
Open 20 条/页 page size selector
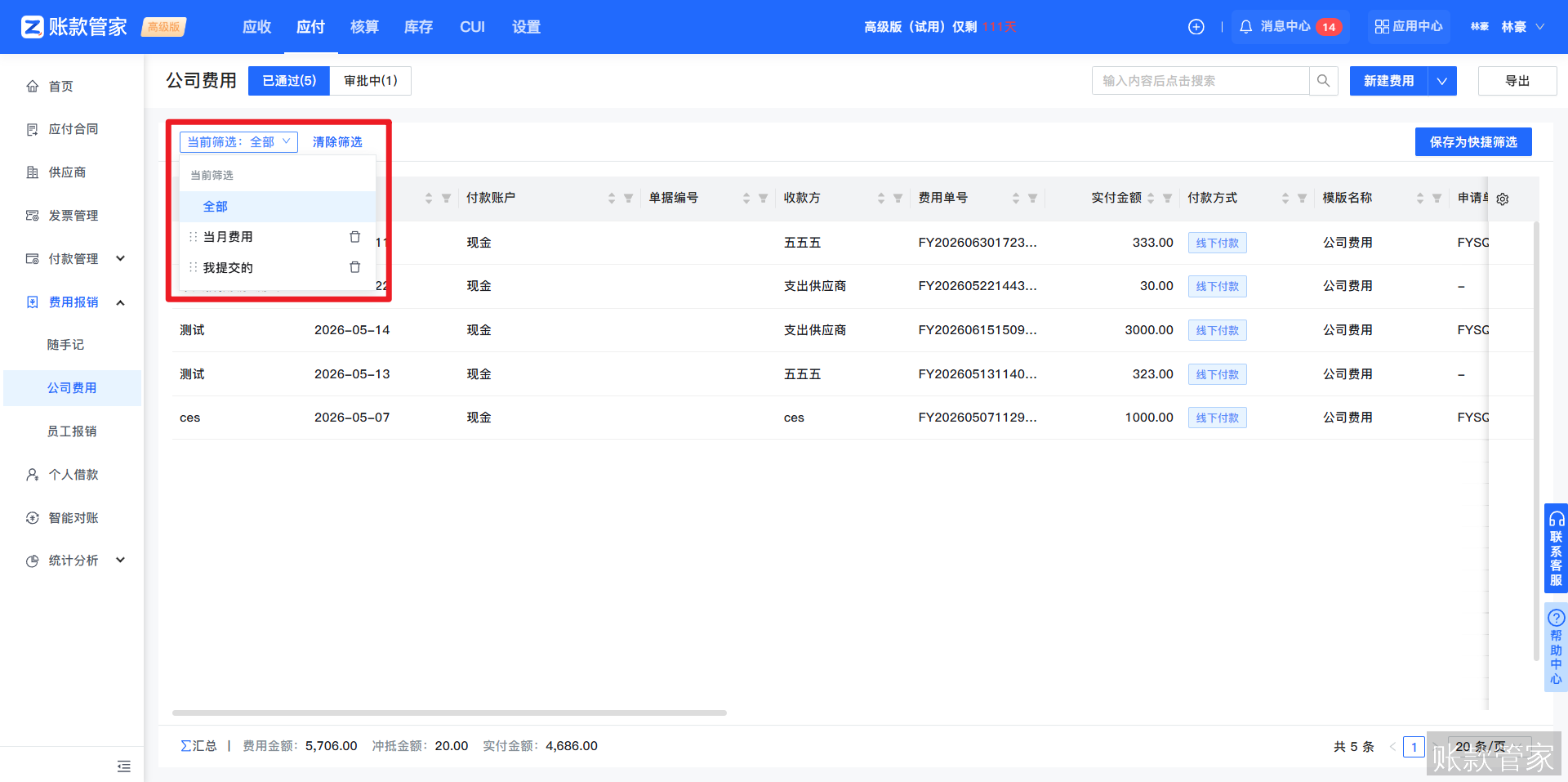(x=1489, y=747)
